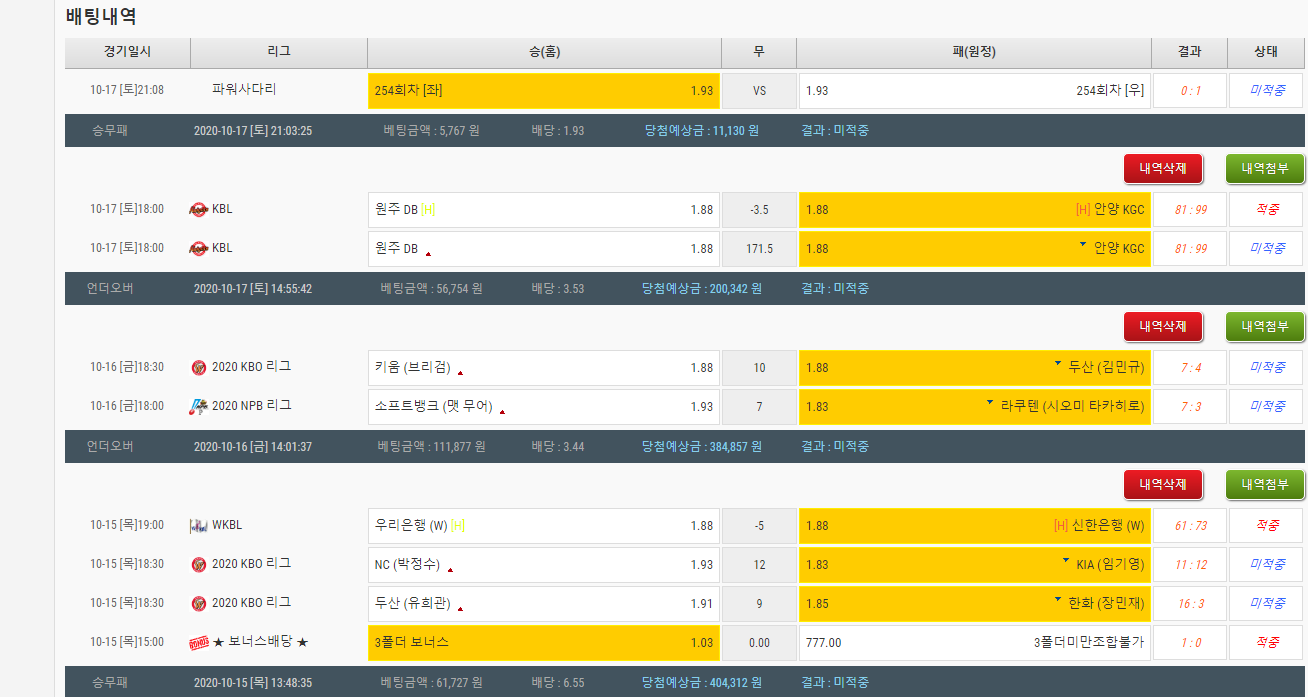Select the 경기일시 column header

tap(127, 52)
